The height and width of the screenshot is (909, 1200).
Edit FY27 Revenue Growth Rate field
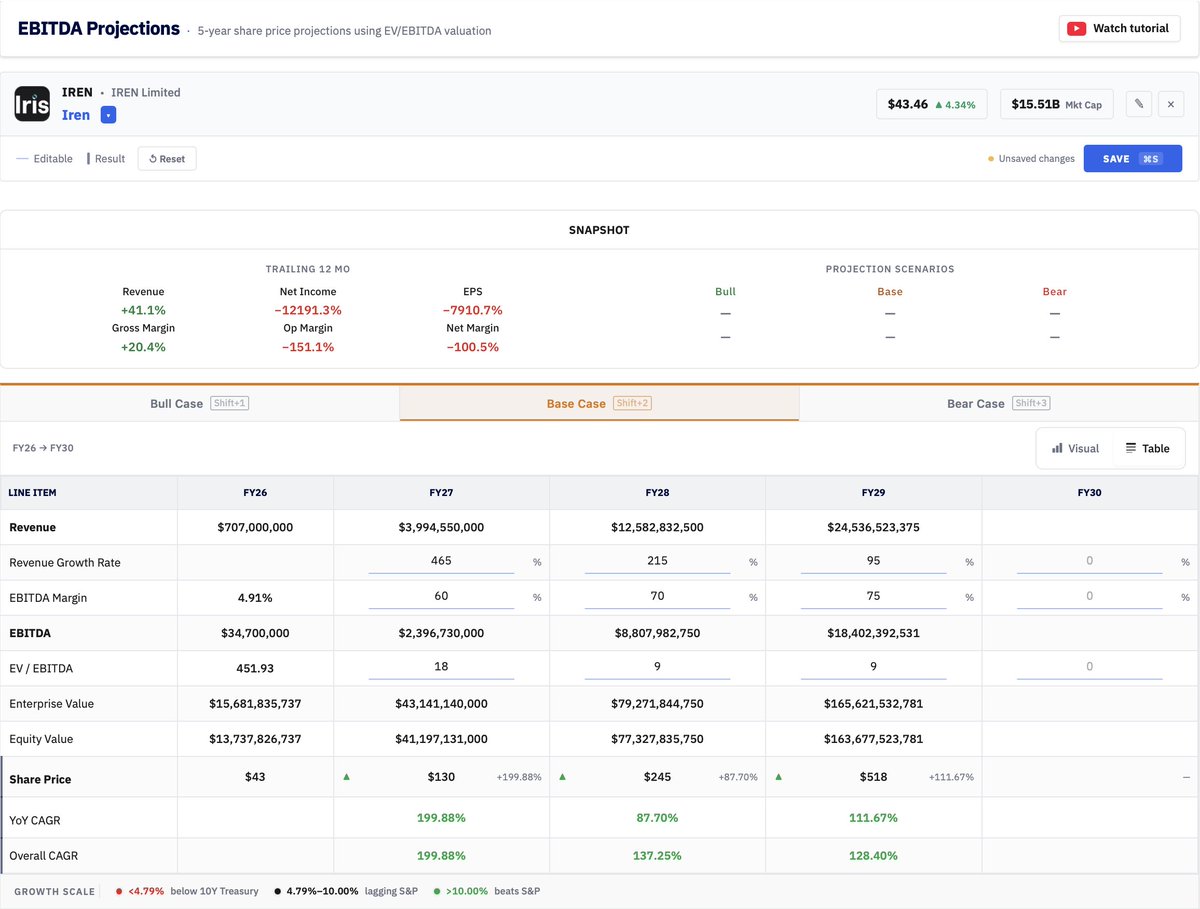(x=441, y=561)
